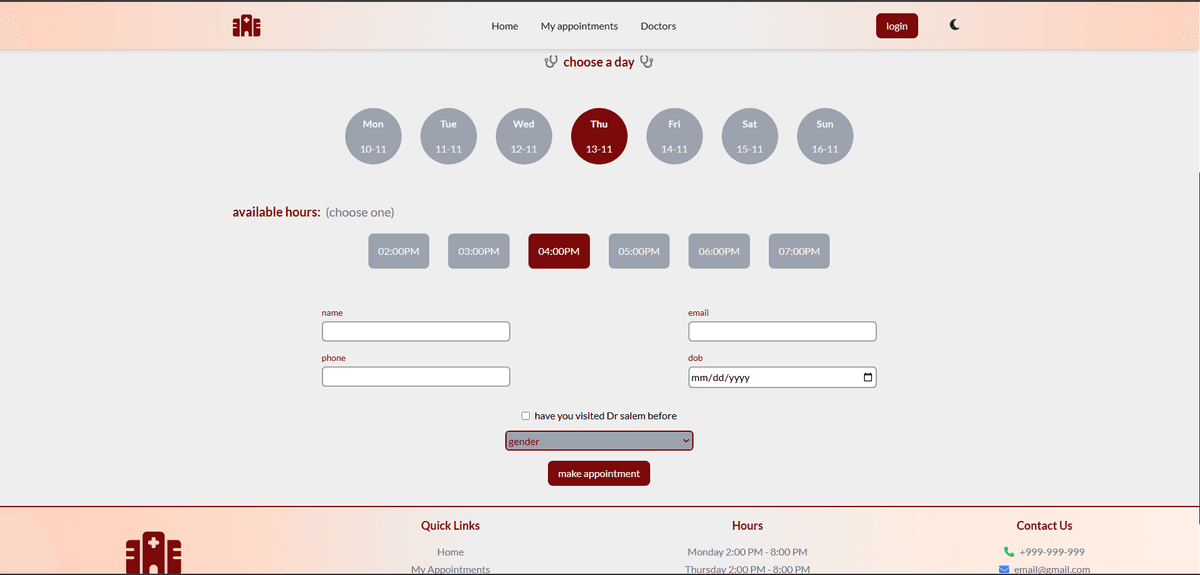Open the Home link in footer Quick Links

[x=450, y=552]
